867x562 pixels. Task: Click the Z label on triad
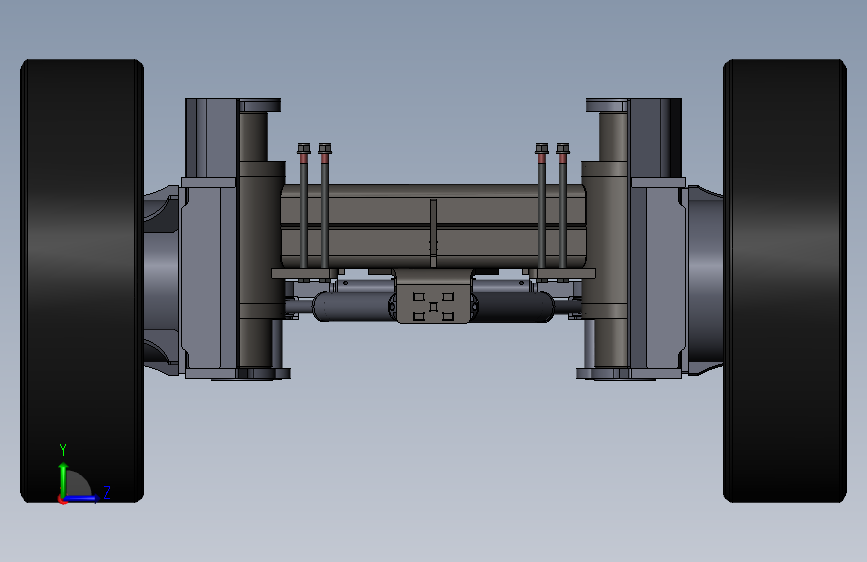[x=107, y=492]
